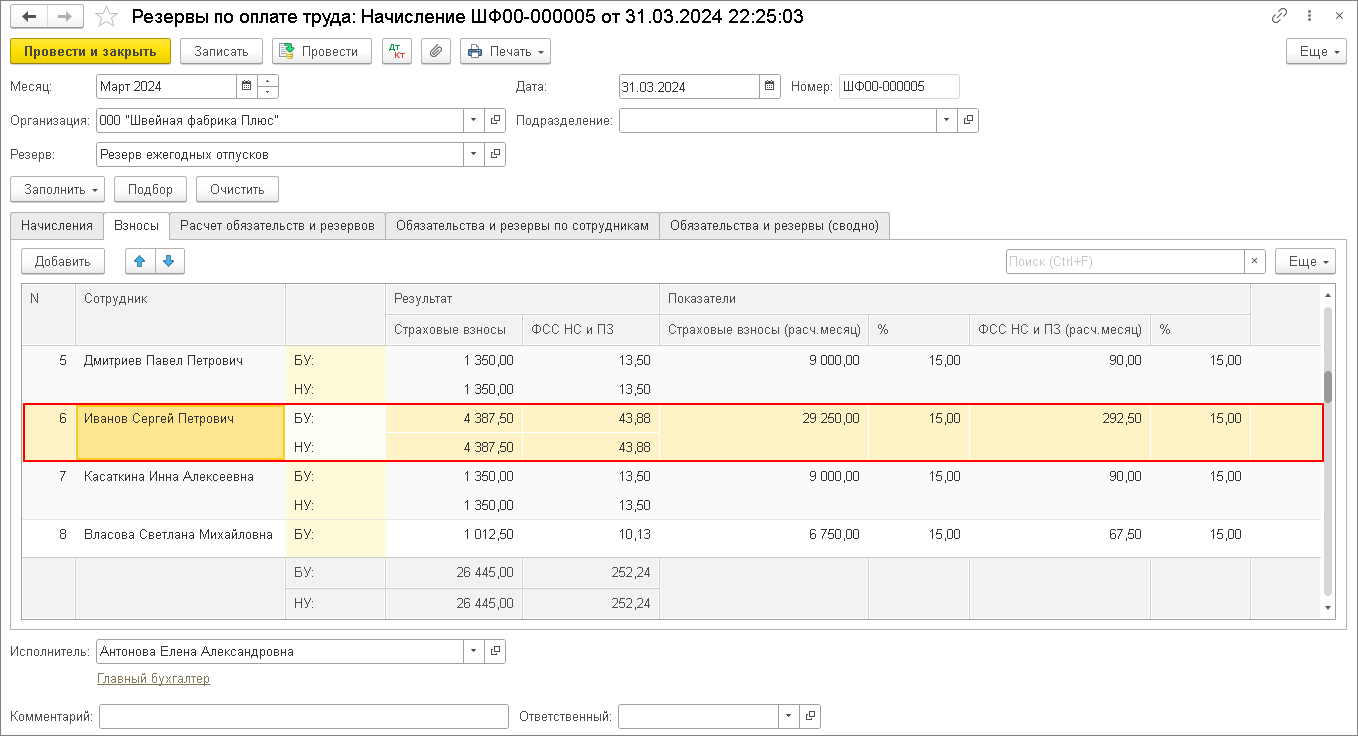The height and width of the screenshot is (736, 1358).
Task: Clear the table search with X
Action: point(1255,261)
